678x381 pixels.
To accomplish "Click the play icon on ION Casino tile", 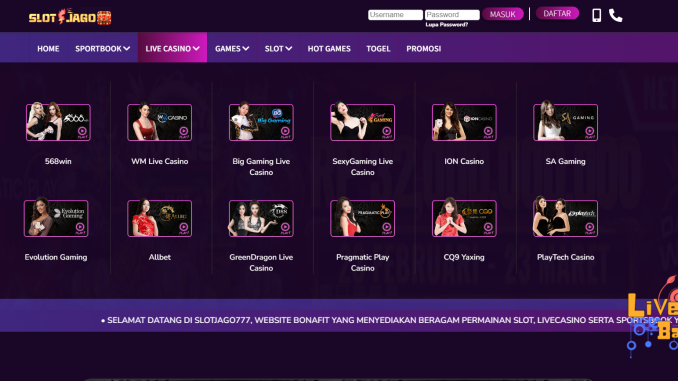I will tap(488, 131).
